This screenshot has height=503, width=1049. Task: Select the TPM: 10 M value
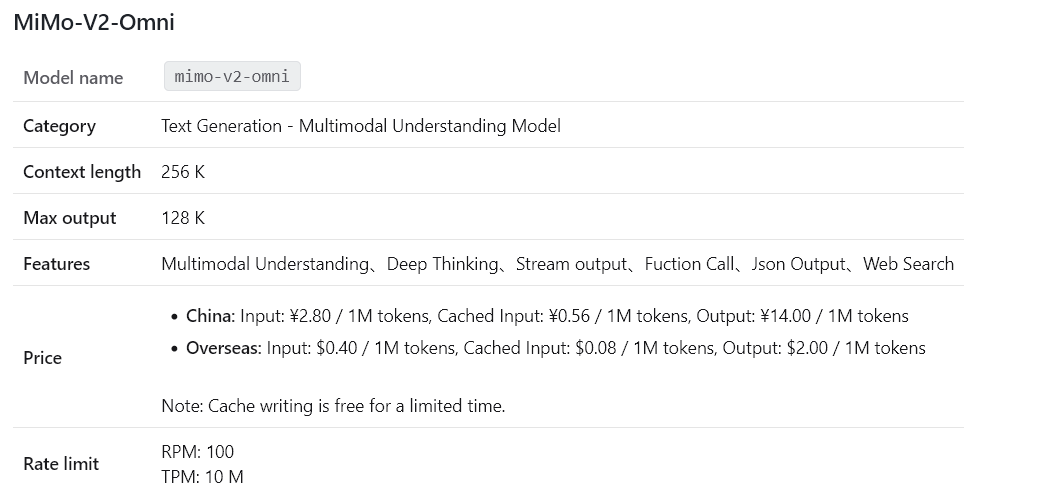pyautogui.click(x=203, y=477)
